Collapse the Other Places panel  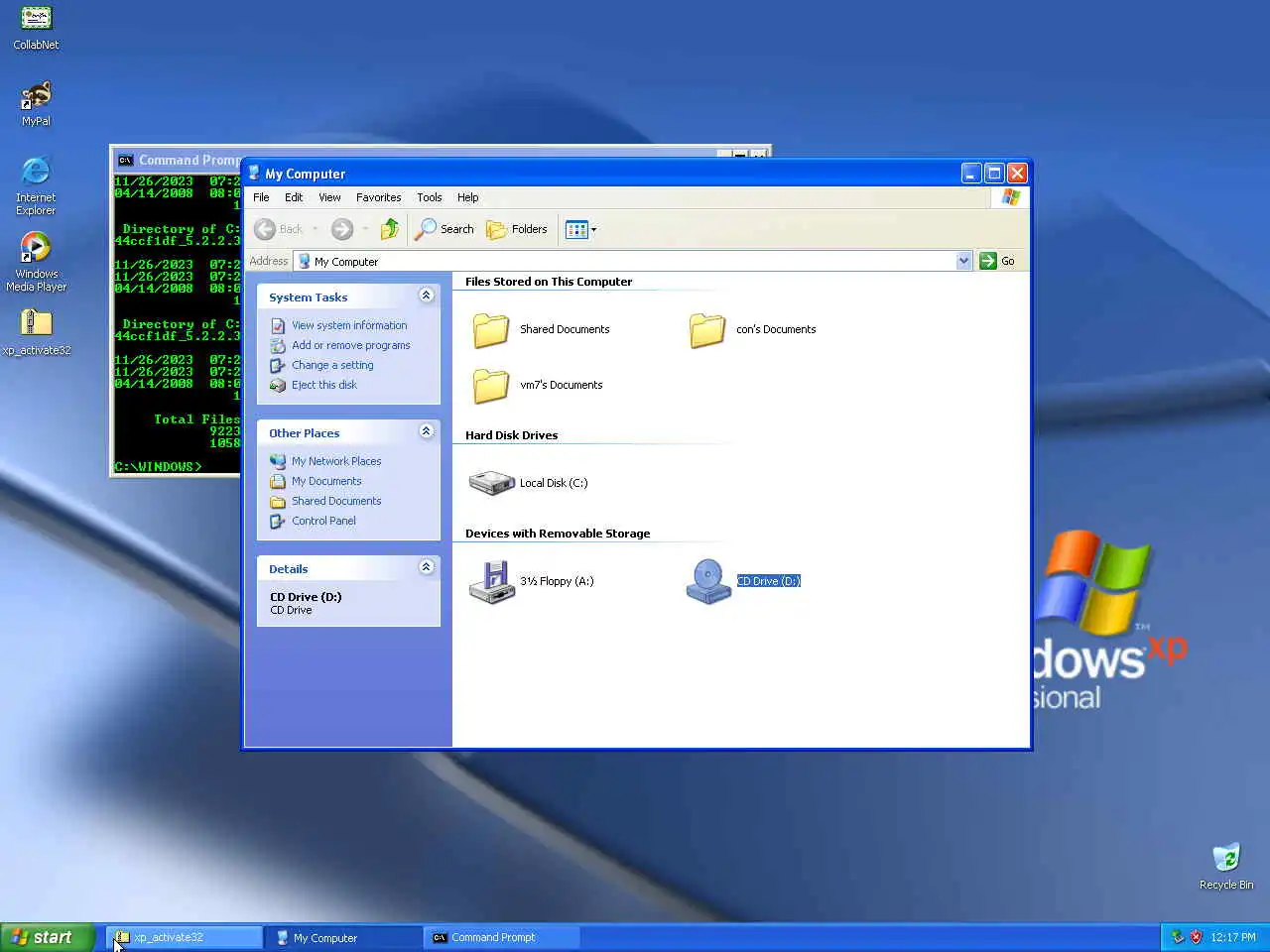pyautogui.click(x=426, y=431)
